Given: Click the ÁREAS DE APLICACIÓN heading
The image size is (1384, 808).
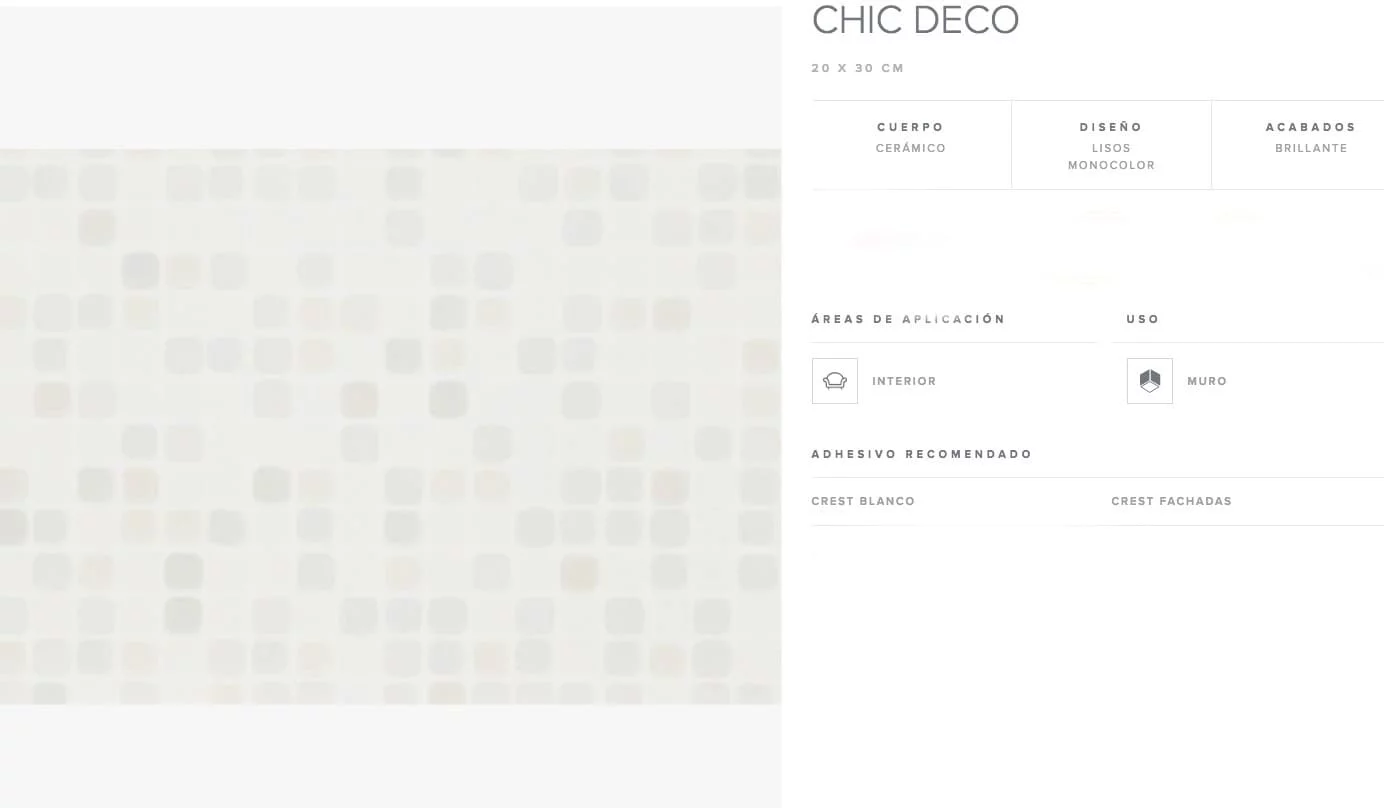Looking at the screenshot, I should click(x=908, y=319).
